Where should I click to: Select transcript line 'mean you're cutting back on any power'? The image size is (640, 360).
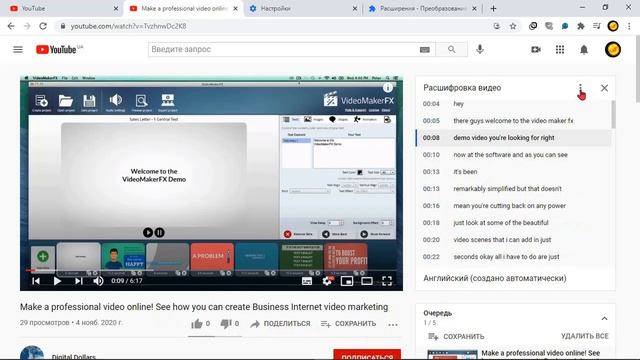(513, 206)
